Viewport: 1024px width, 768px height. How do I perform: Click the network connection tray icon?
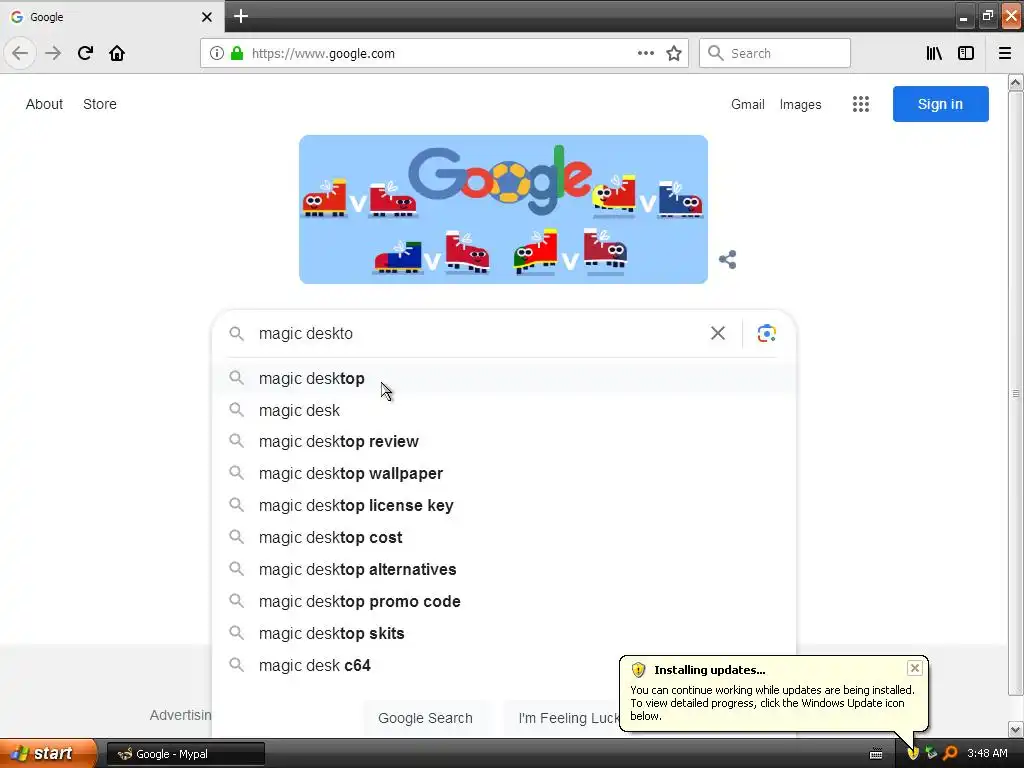[931, 753]
